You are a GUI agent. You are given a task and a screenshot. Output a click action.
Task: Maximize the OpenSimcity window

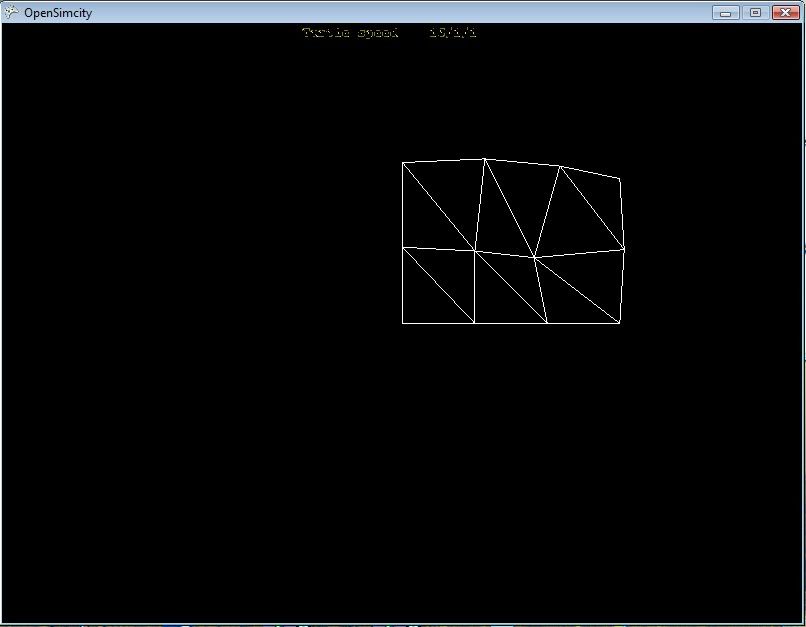coord(755,12)
